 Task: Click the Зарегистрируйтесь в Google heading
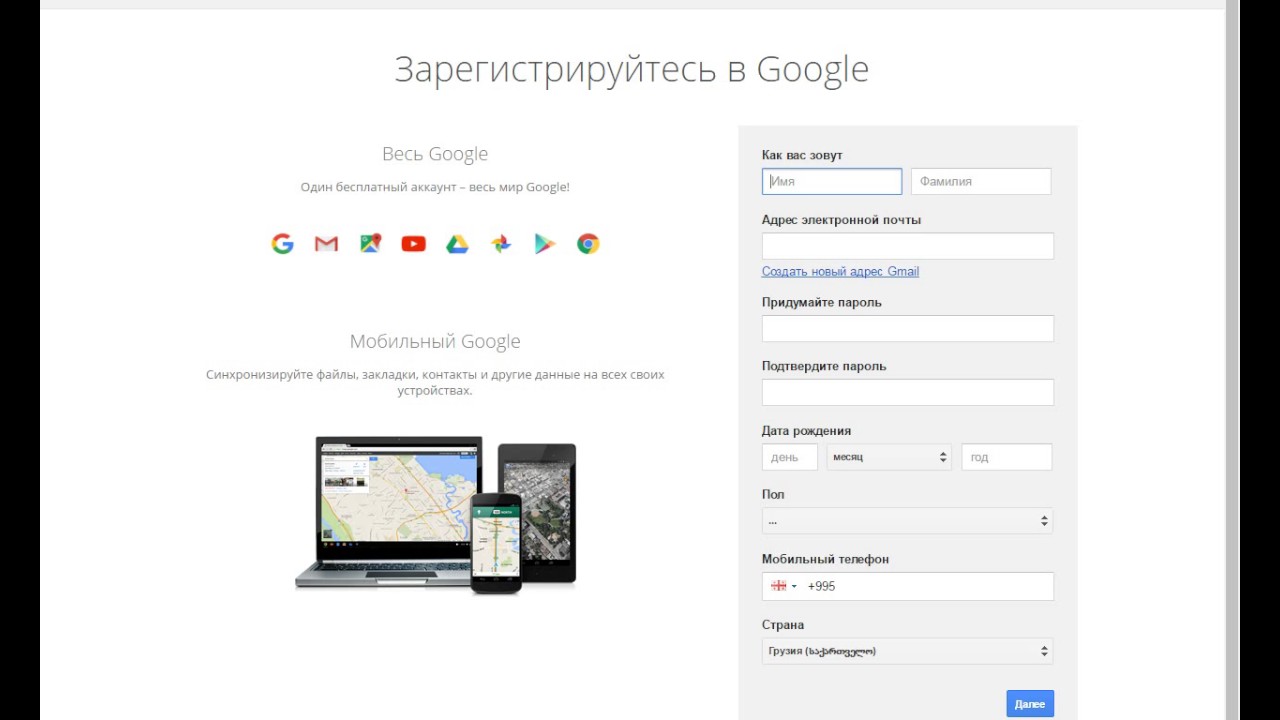pyautogui.click(x=631, y=69)
